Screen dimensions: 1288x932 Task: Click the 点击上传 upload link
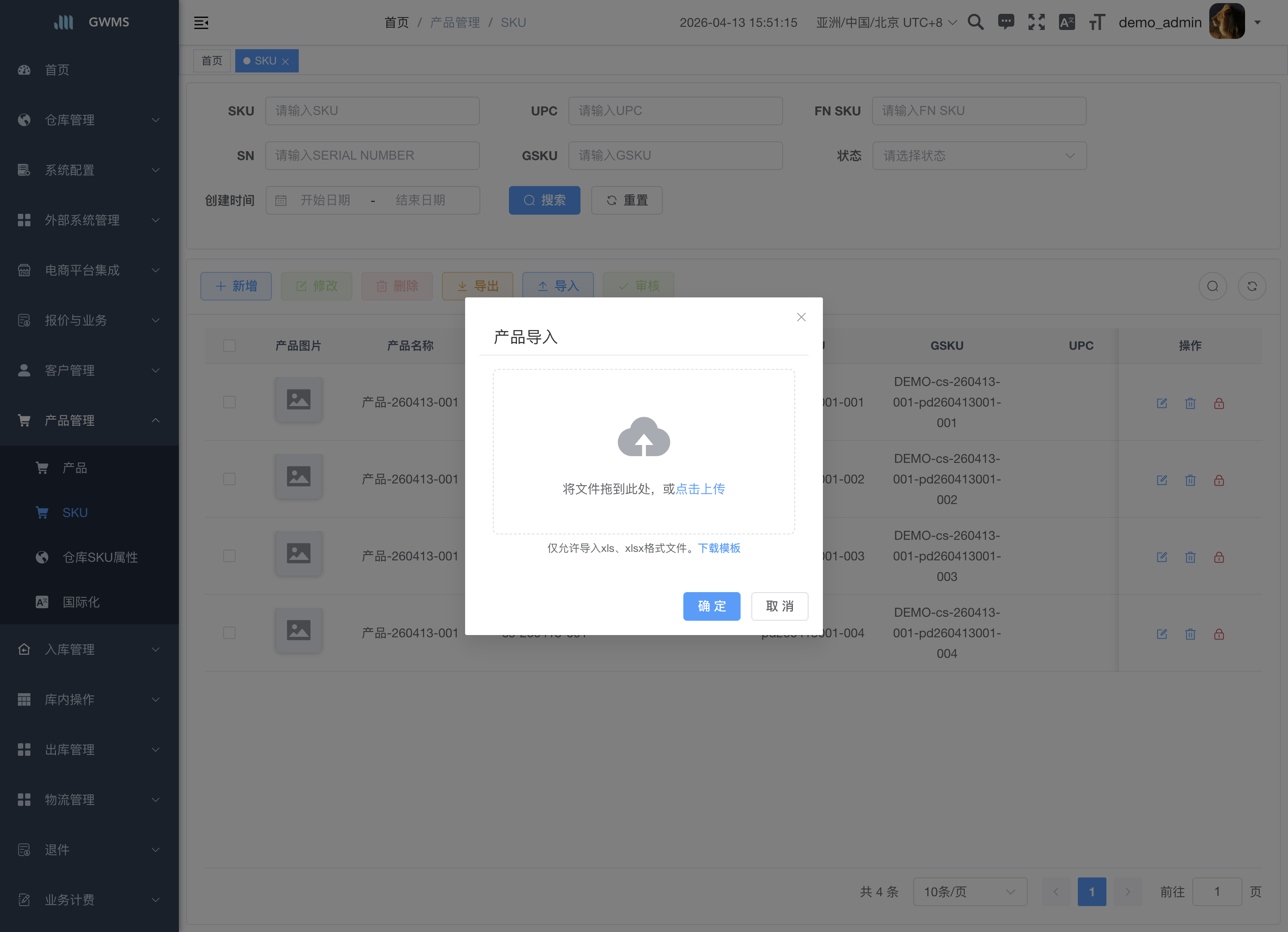coord(700,488)
